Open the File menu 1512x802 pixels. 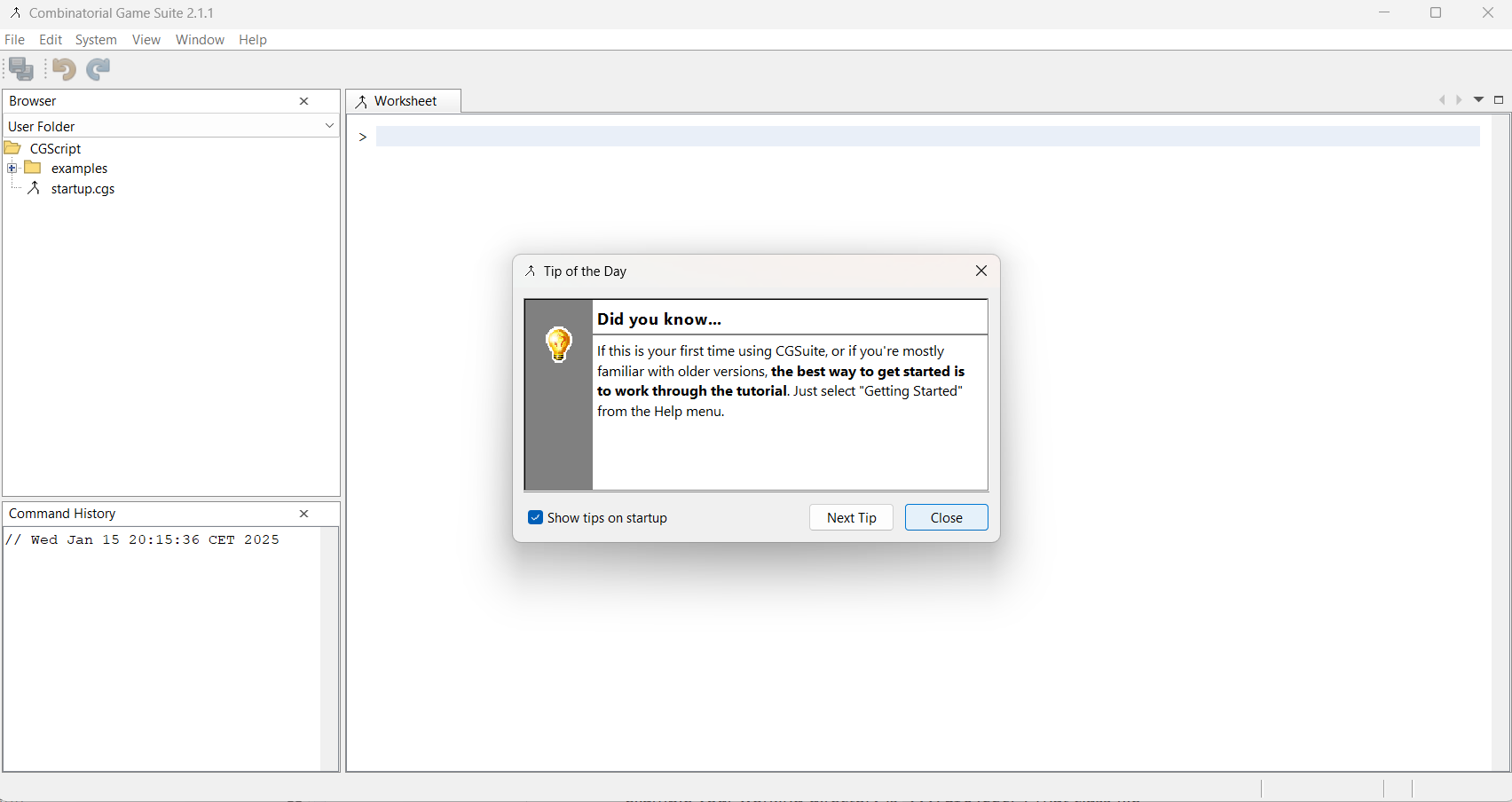15,40
